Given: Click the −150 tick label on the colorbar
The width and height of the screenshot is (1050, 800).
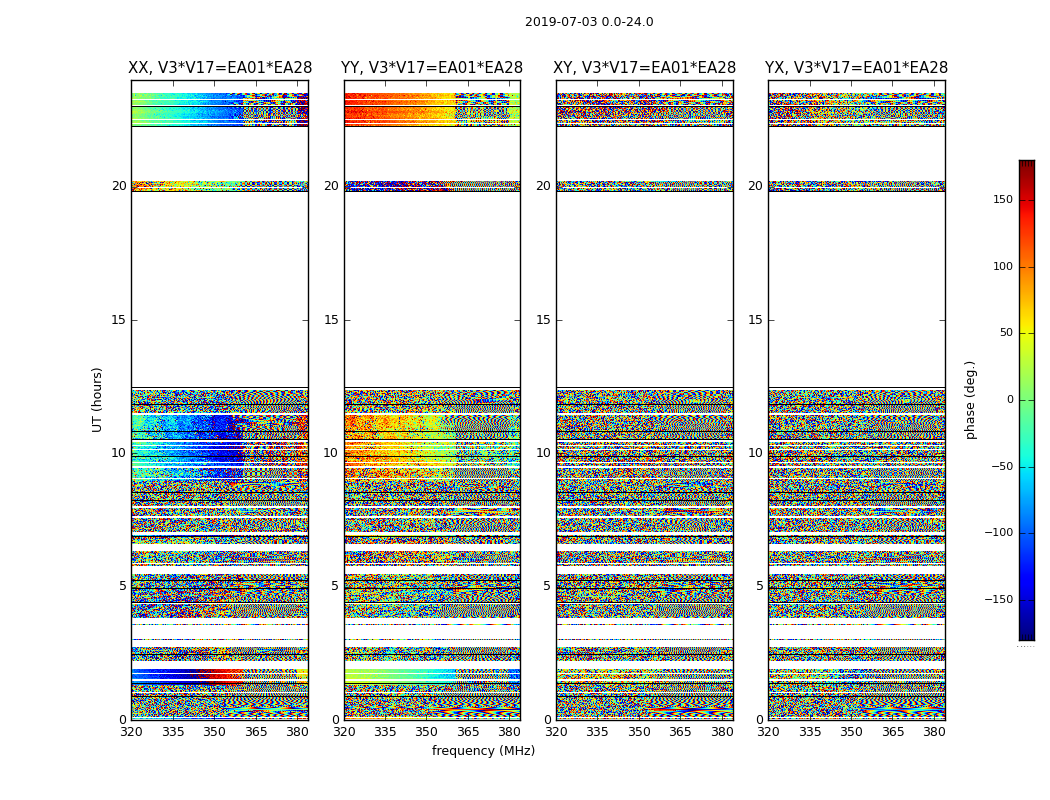Looking at the screenshot, I should point(998,599).
